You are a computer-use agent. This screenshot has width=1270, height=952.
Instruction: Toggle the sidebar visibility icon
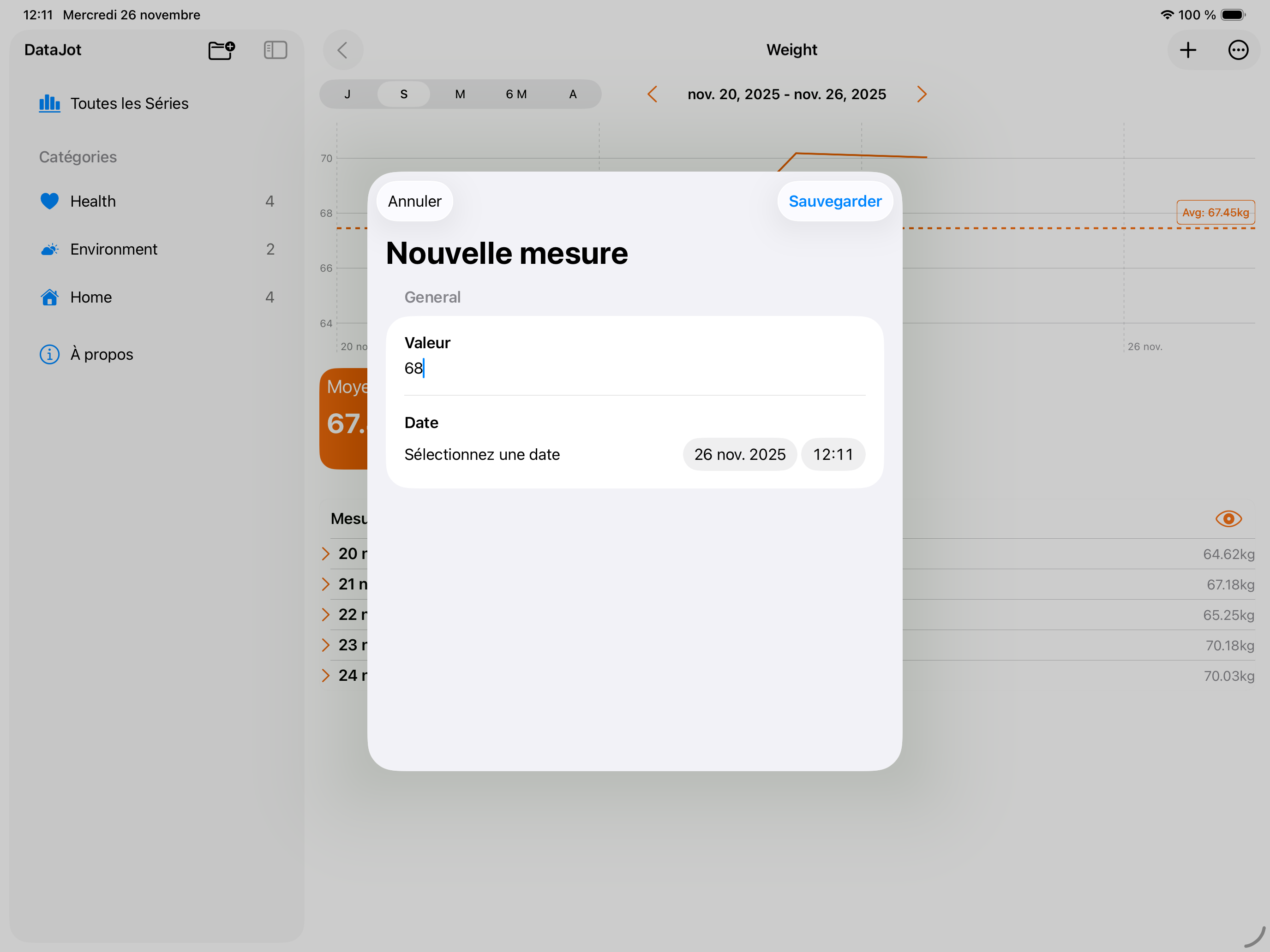click(275, 50)
